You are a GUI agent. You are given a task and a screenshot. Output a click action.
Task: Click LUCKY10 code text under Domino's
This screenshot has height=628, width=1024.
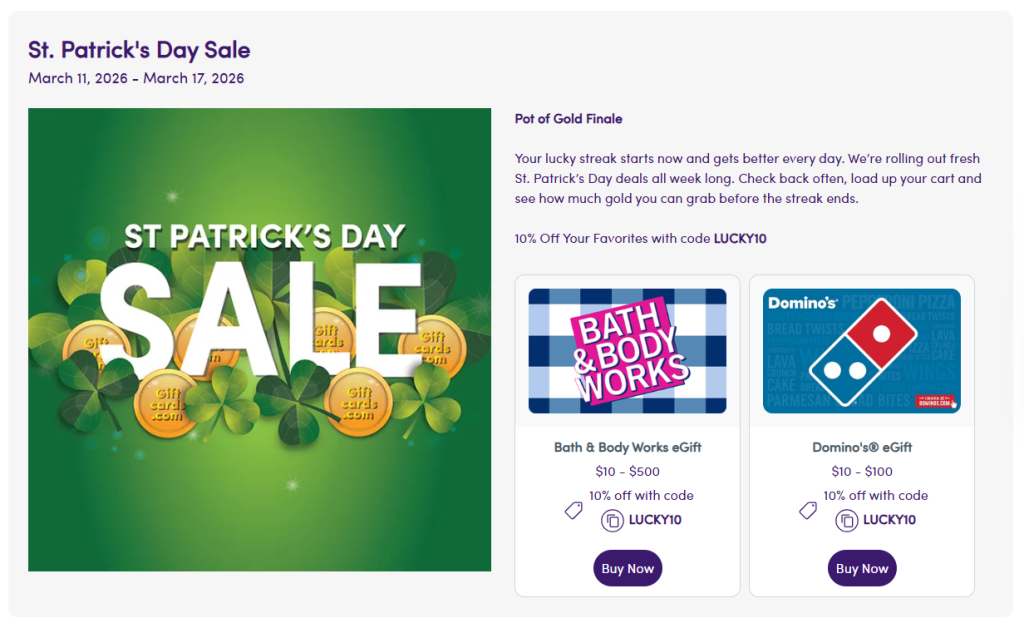[x=890, y=520]
